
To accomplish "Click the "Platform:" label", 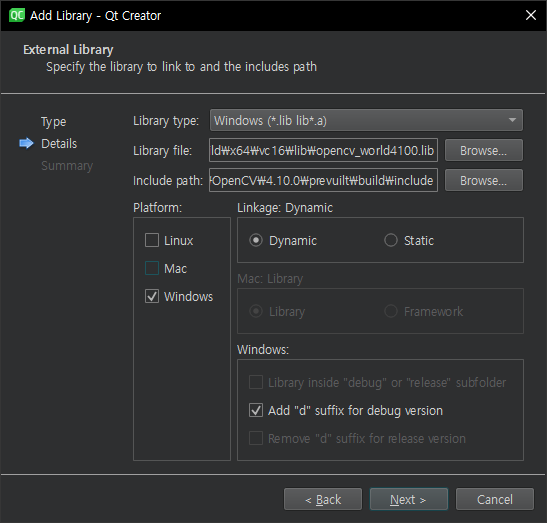I will point(157,208).
